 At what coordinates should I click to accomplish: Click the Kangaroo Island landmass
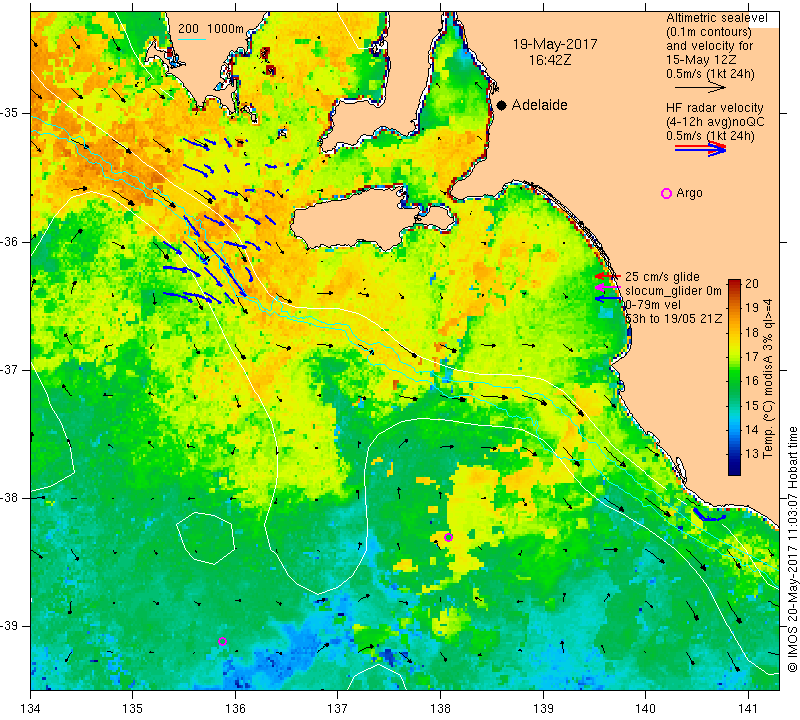pos(357,219)
